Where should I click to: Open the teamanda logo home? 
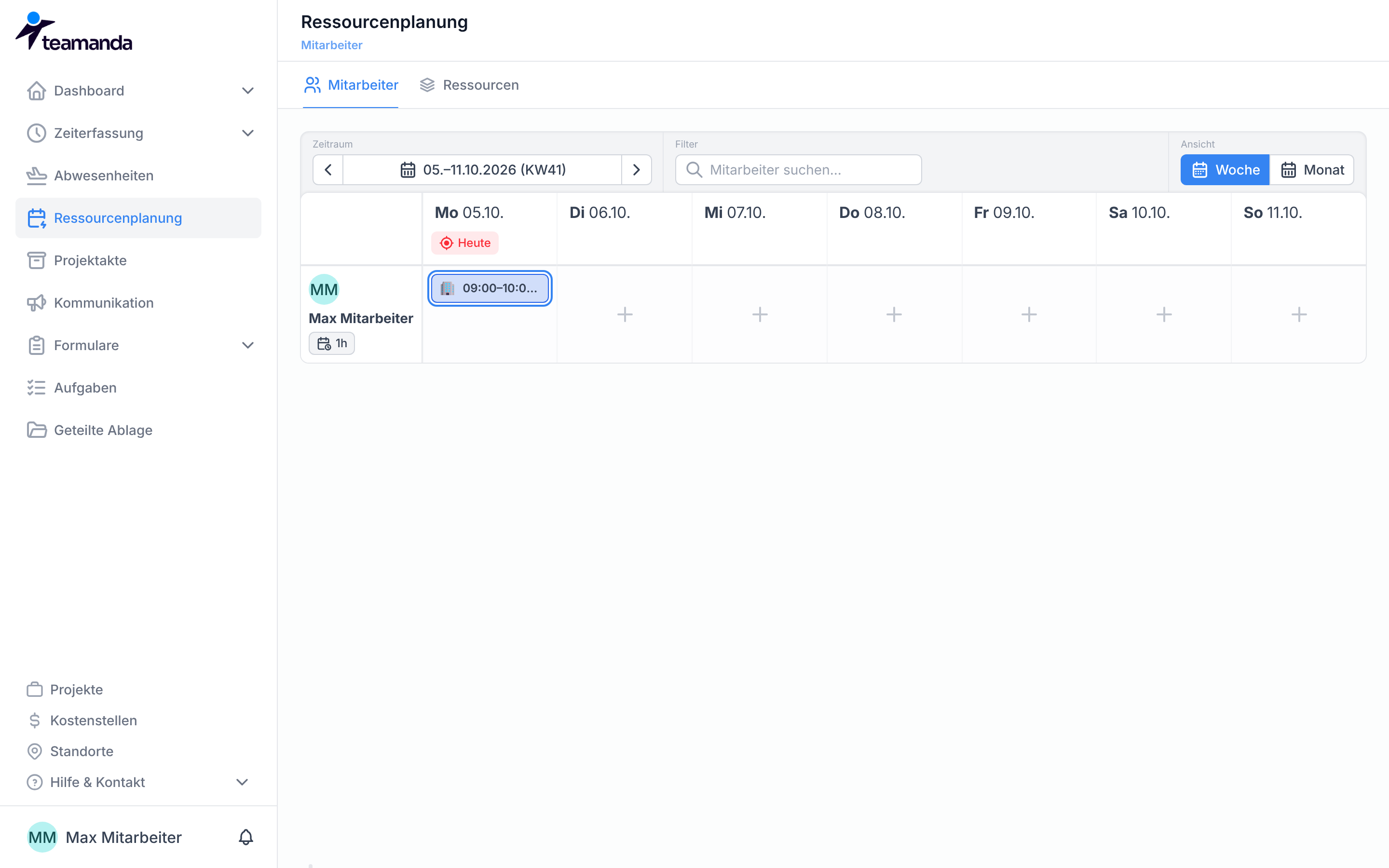click(x=73, y=31)
